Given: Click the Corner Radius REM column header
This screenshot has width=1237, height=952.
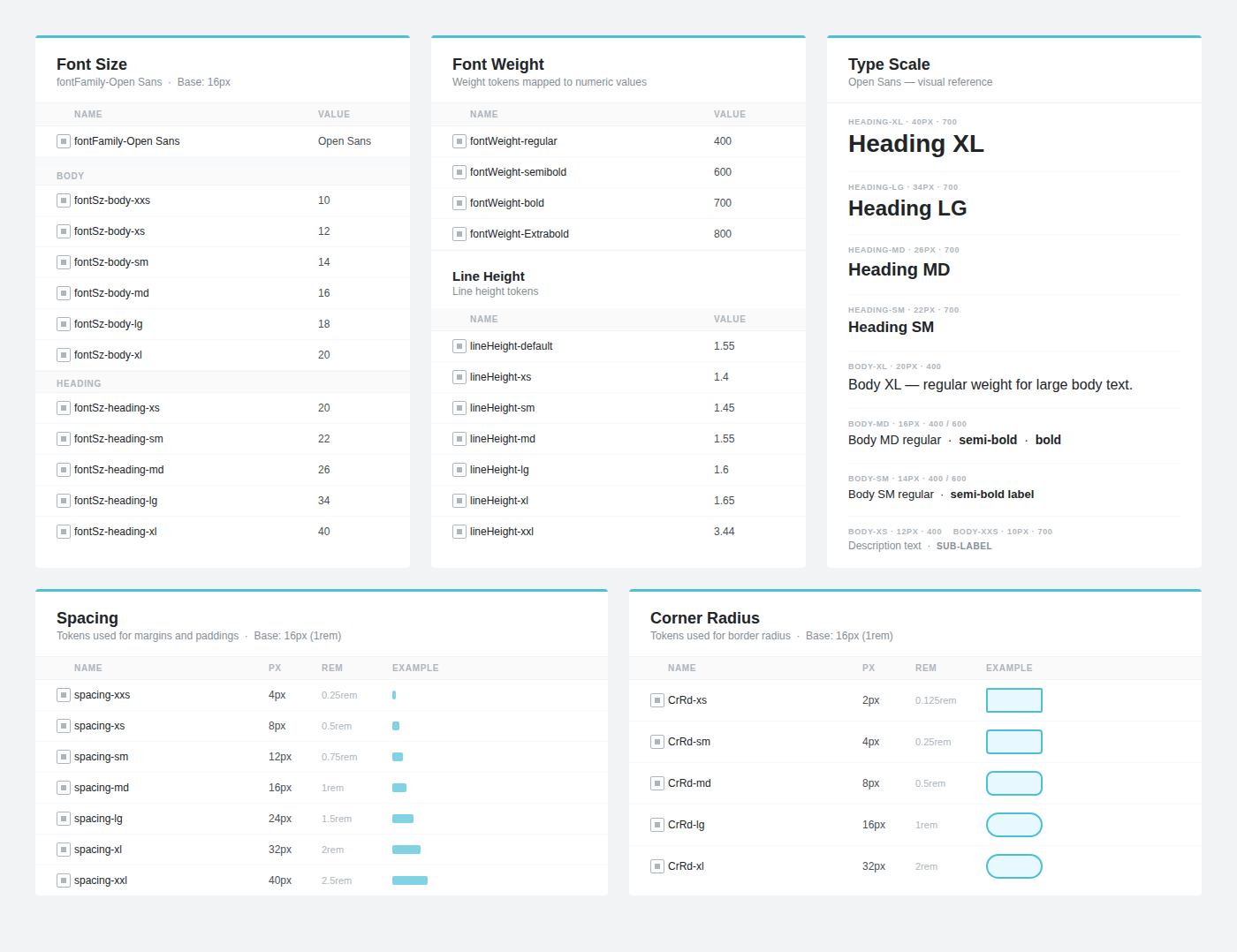Looking at the screenshot, I should (926, 669).
